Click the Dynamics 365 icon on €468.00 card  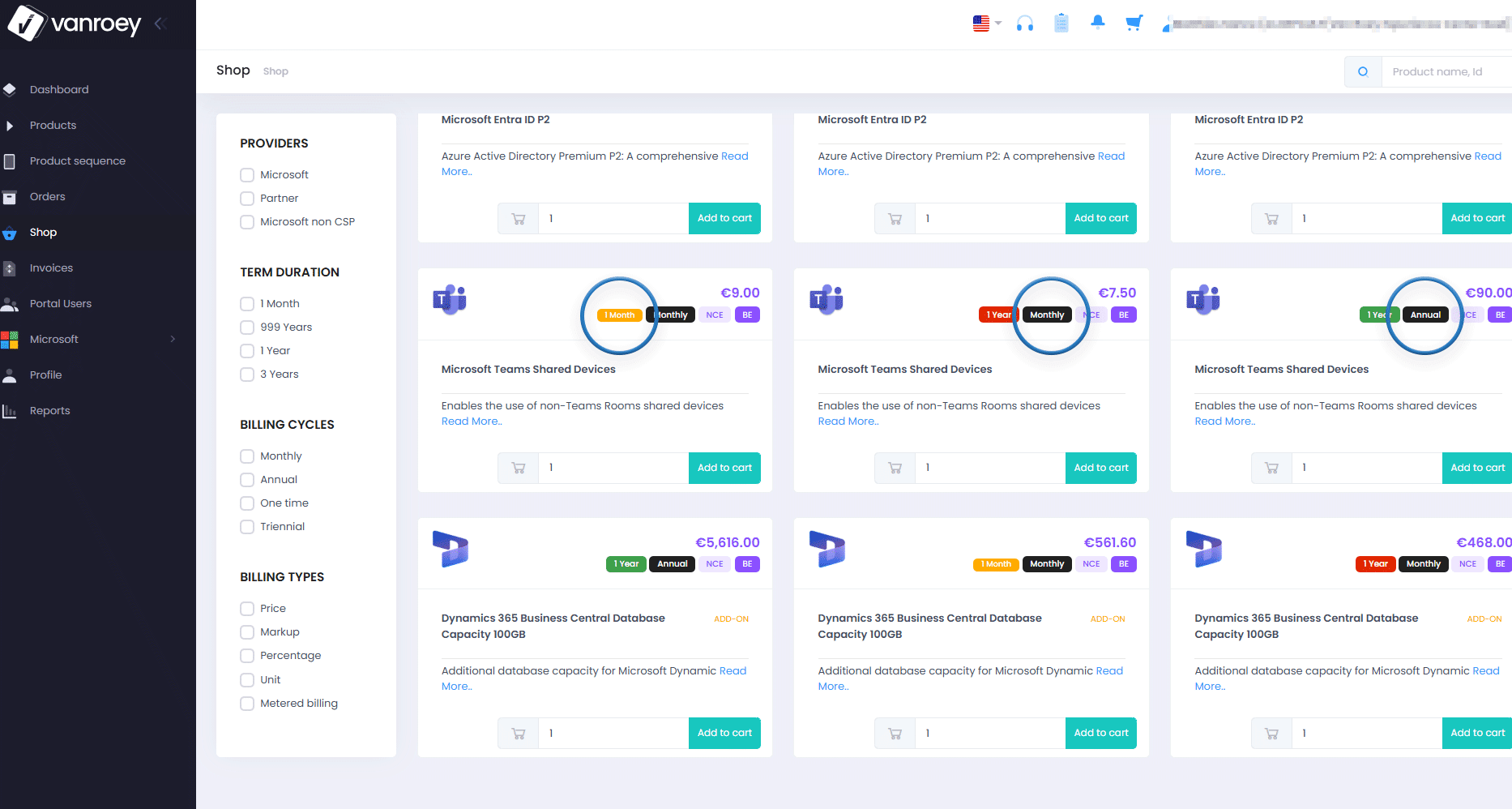click(1204, 549)
